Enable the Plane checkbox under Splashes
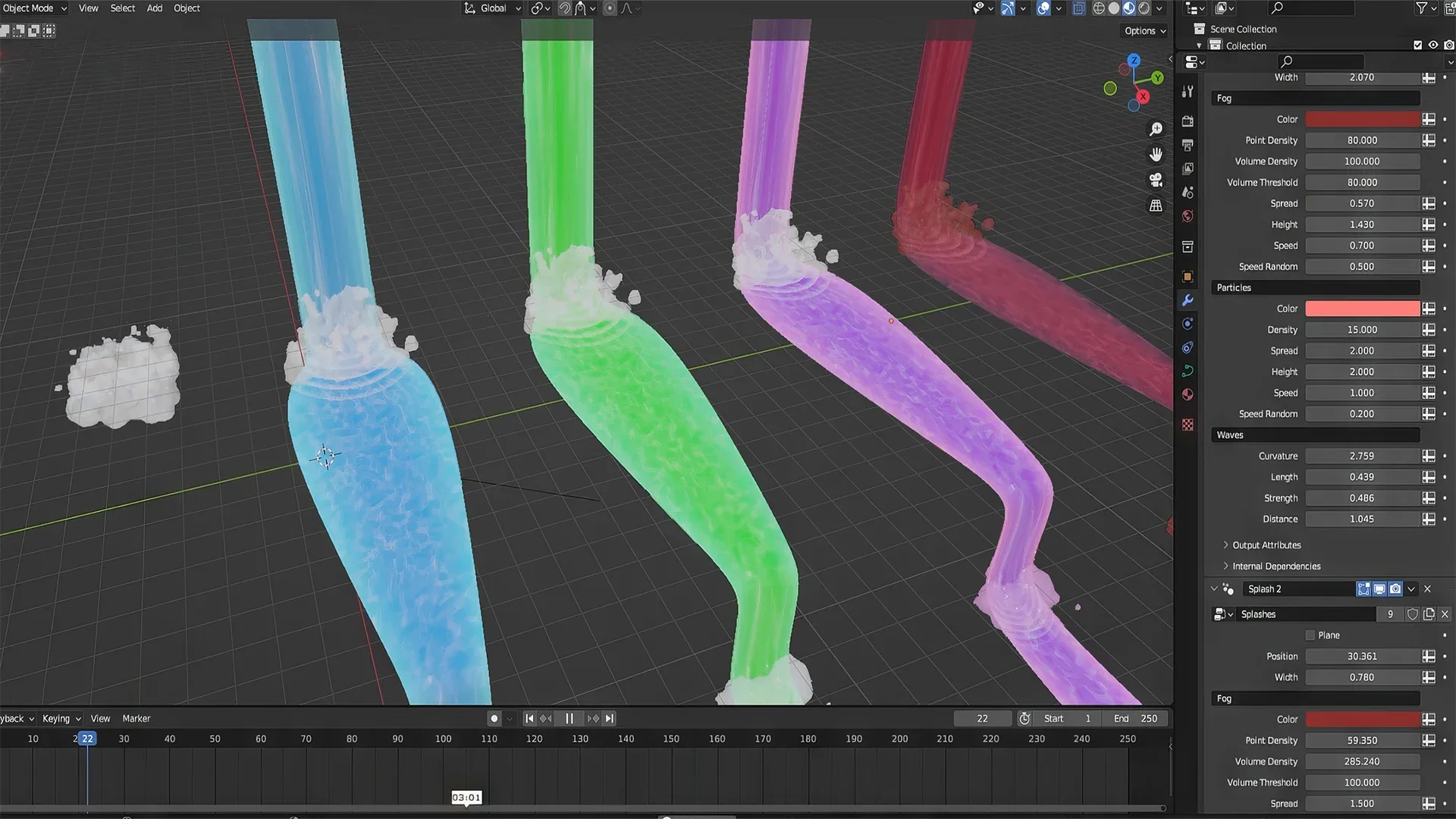Screen dimensions: 1456x819 1310,635
